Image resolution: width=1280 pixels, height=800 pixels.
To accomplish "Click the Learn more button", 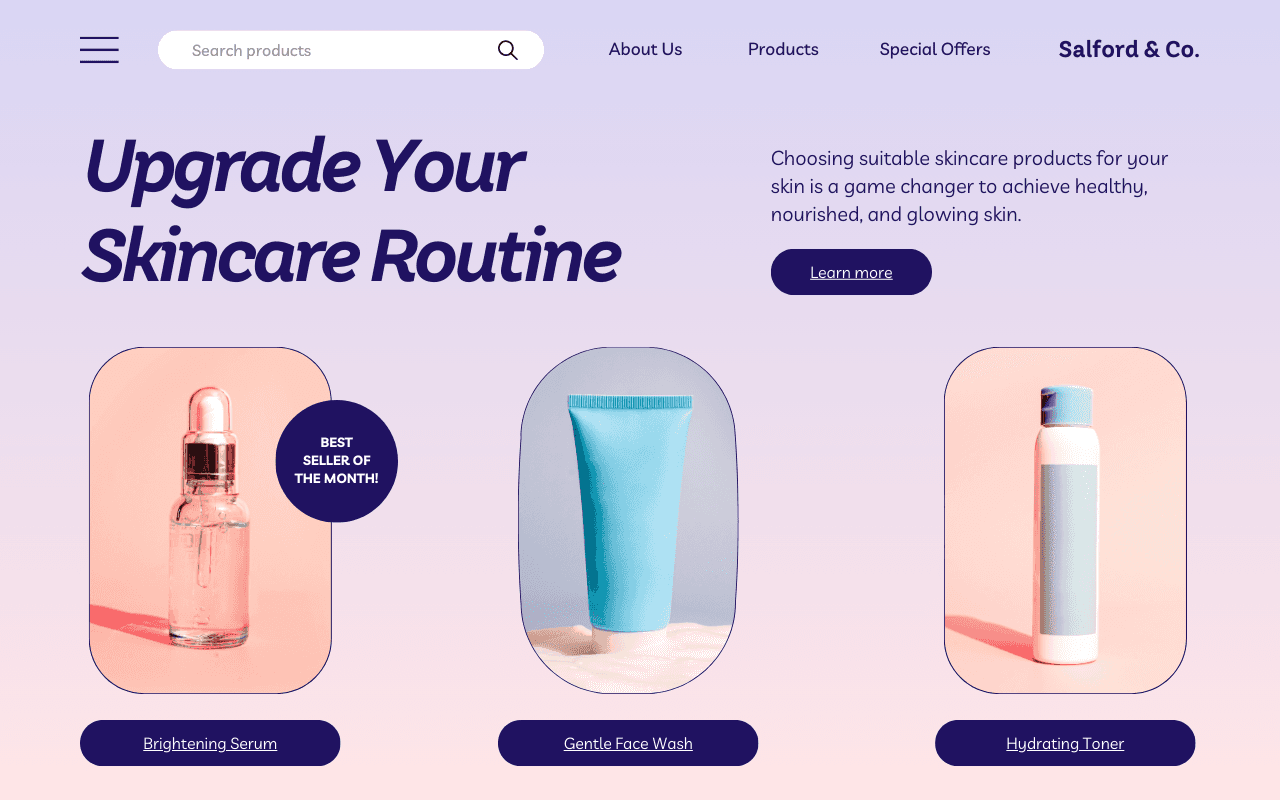I will click(x=851, y=272).
